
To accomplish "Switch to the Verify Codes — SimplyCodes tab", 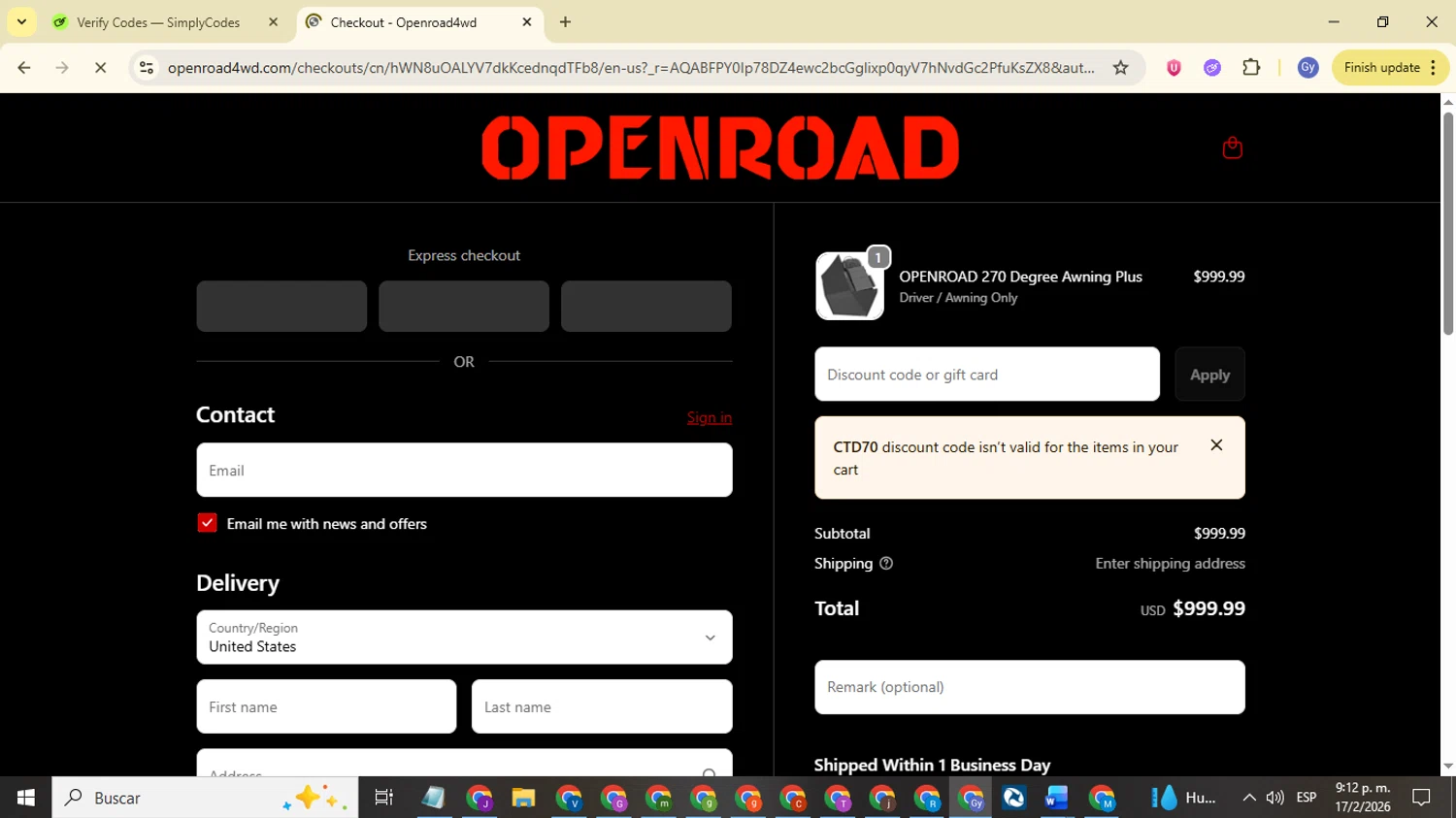I will click(x=158, y=22).
